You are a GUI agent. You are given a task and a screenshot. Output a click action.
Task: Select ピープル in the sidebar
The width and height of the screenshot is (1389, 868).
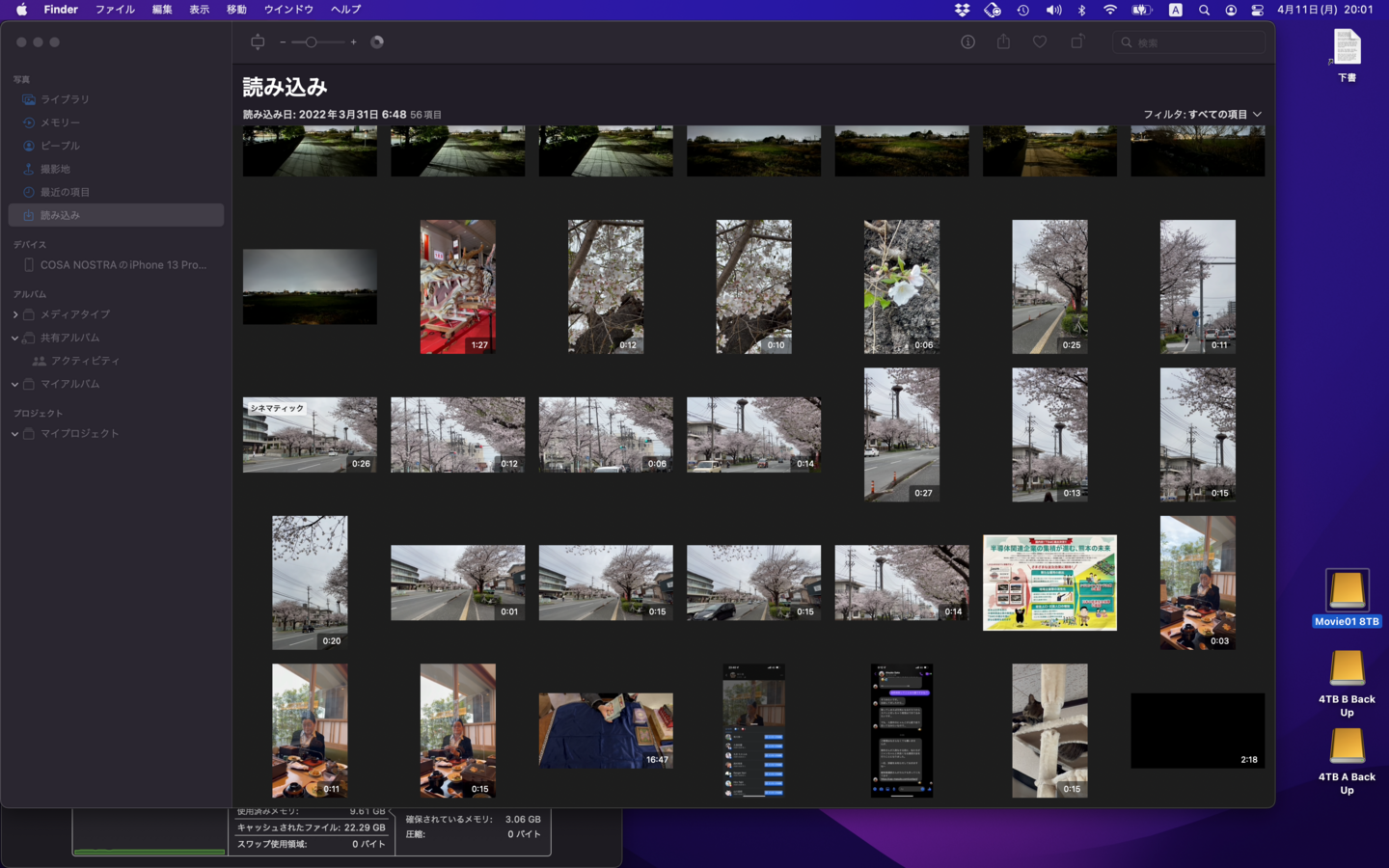(x=60, y=146)
